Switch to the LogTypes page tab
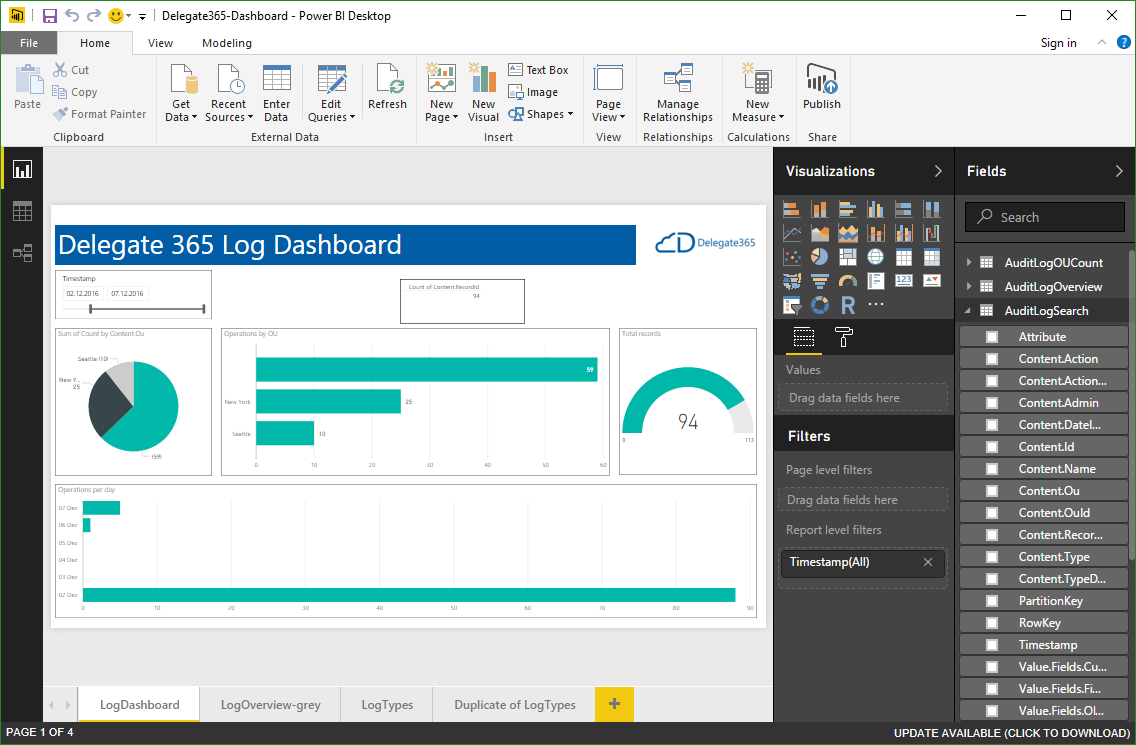The image size is (1136, 745). (387, 705)
